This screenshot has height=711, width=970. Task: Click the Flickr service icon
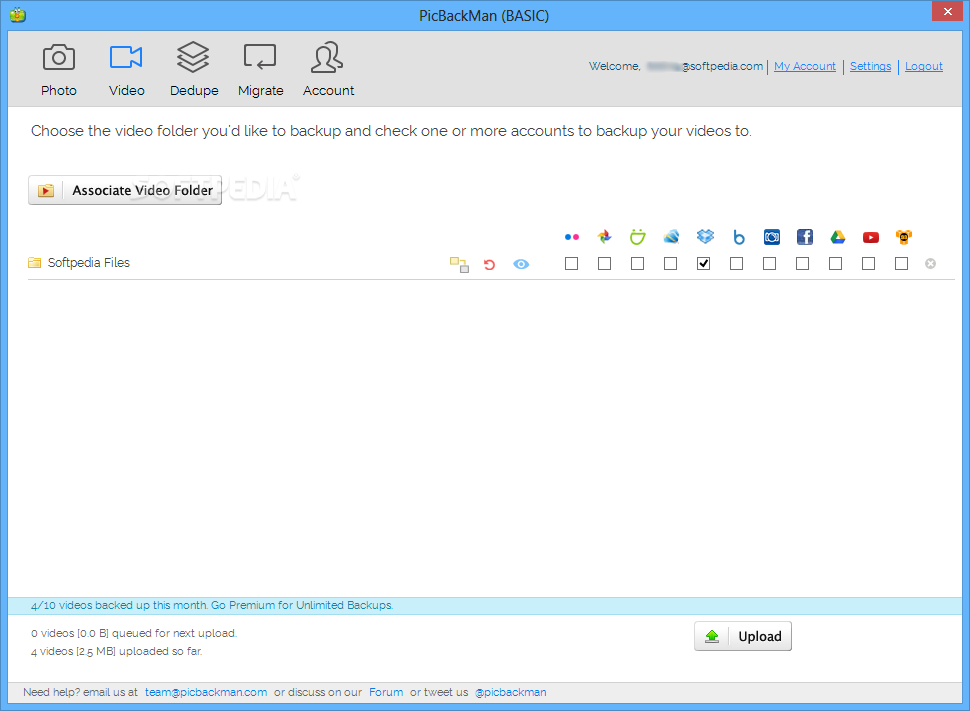pos(572,237)
